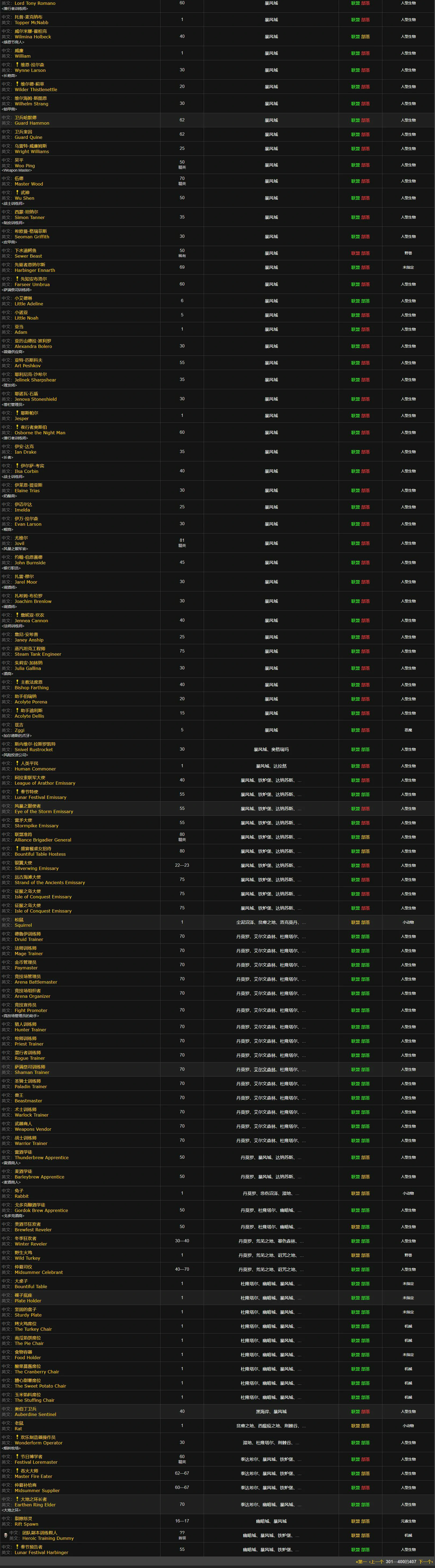Go to previous page via ‹上一个

pyautogui.click(x=376, y=1562)
